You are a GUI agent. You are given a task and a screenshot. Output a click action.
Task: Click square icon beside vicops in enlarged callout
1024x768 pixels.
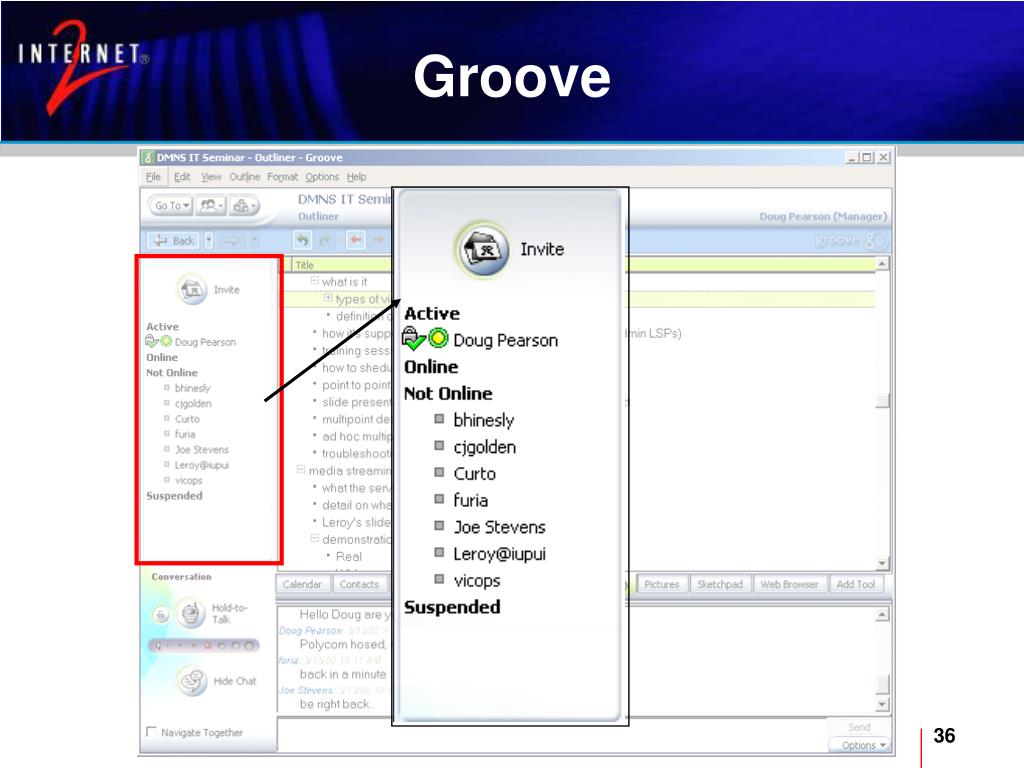coord(440,579)
